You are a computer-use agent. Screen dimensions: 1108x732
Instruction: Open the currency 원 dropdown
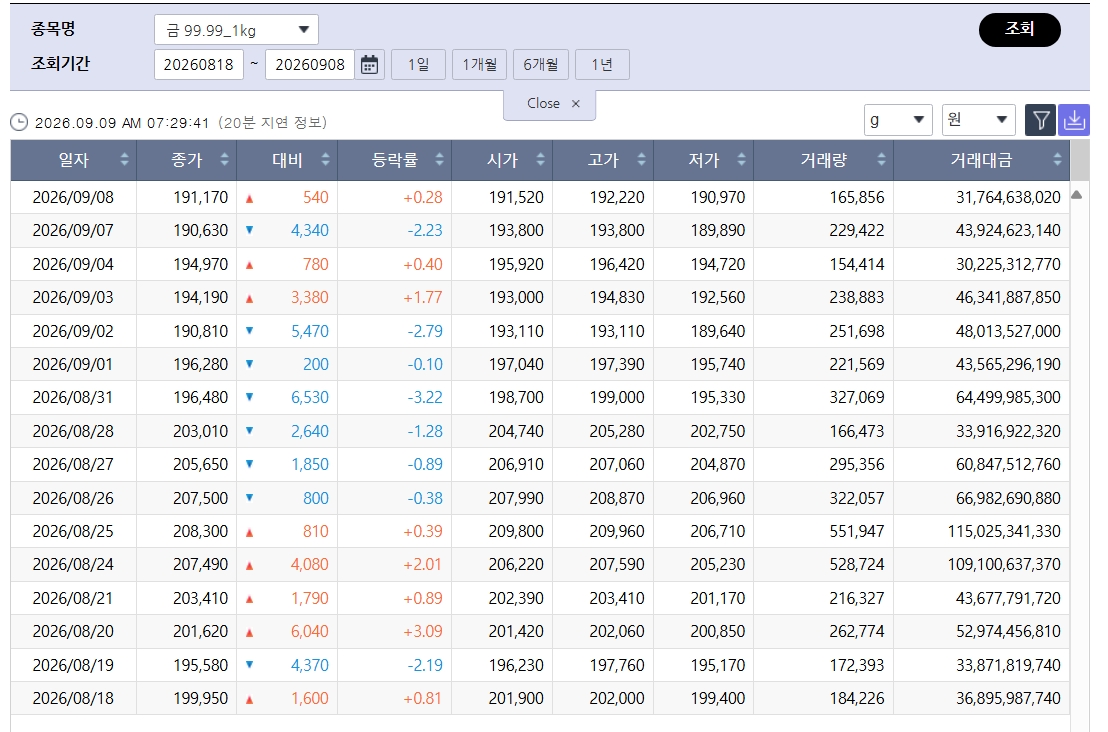click(x=979, y=120)
